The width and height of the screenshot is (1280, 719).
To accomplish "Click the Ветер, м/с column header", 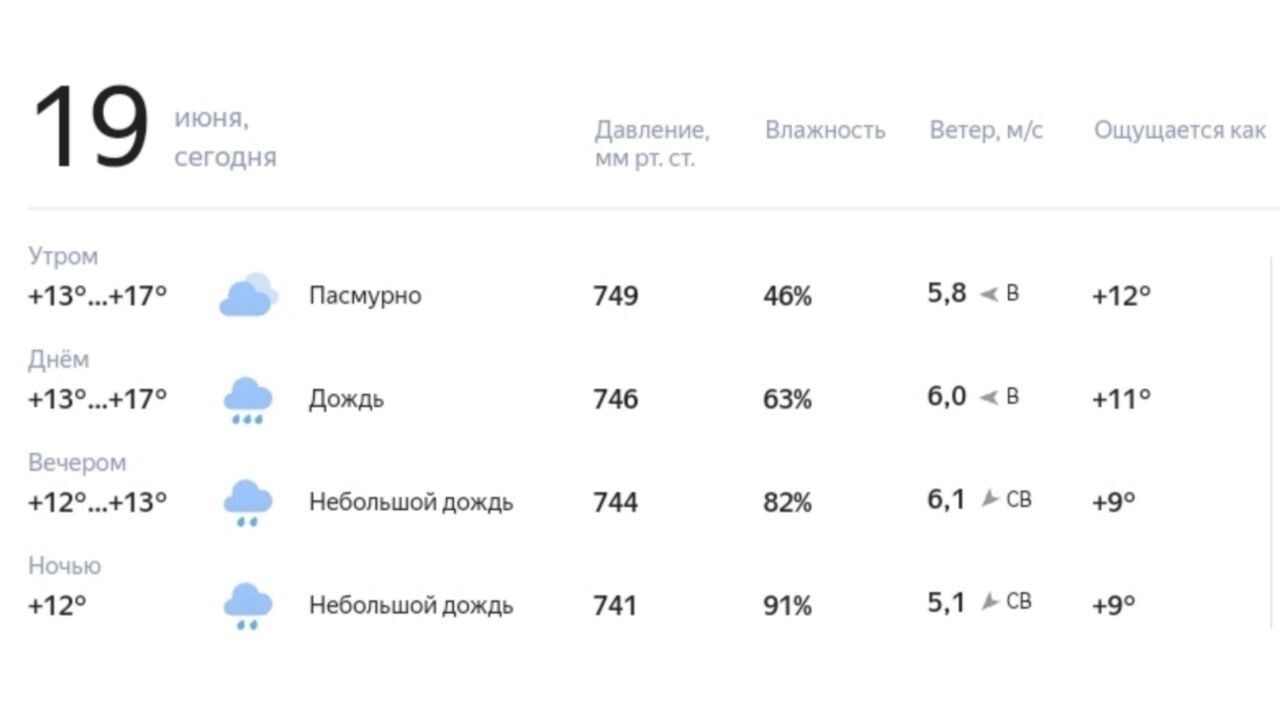I will tap(986, 130).
